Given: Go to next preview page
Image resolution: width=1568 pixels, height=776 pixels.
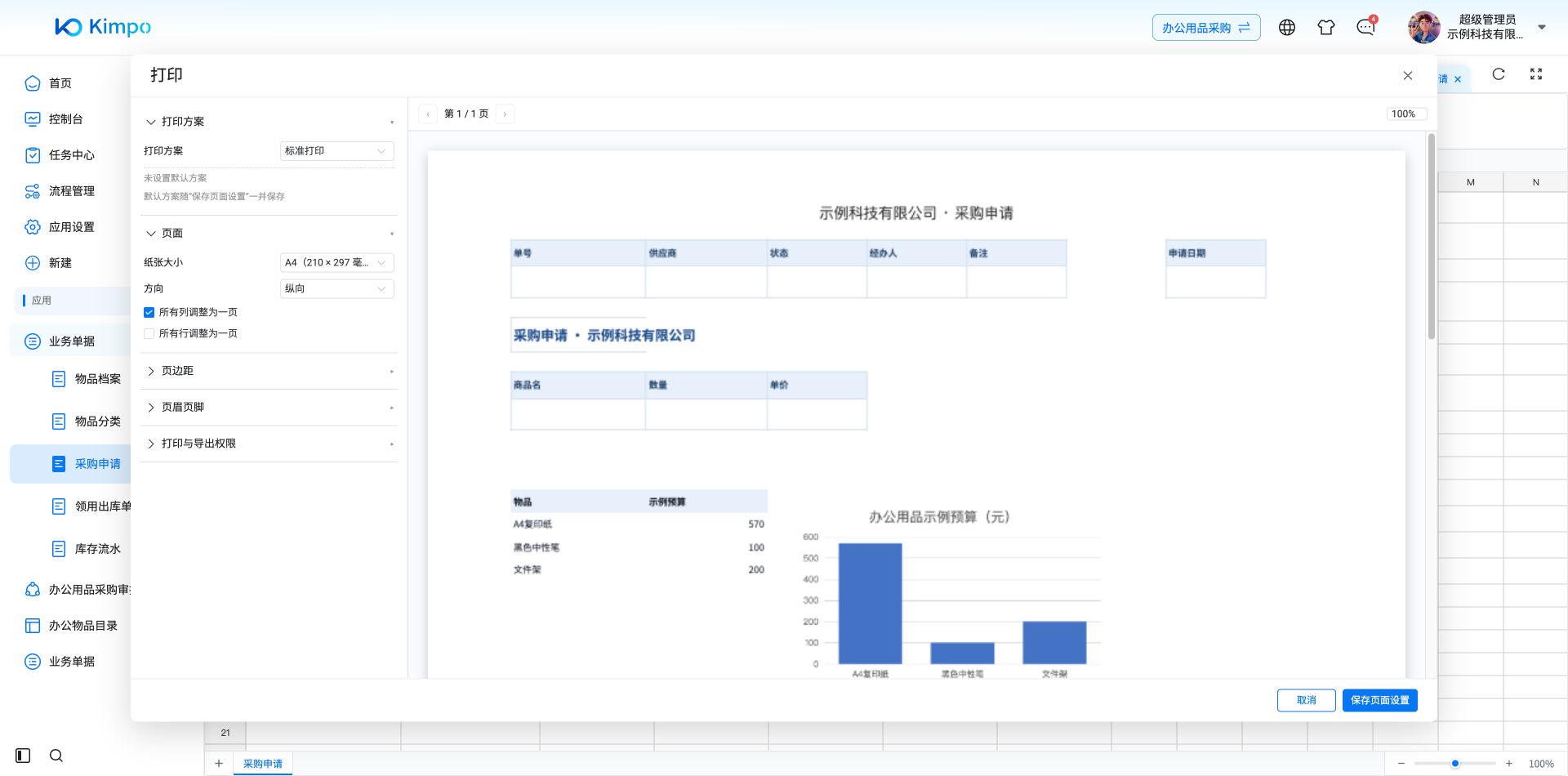Looking at the screenshot, I should point(505,114).
